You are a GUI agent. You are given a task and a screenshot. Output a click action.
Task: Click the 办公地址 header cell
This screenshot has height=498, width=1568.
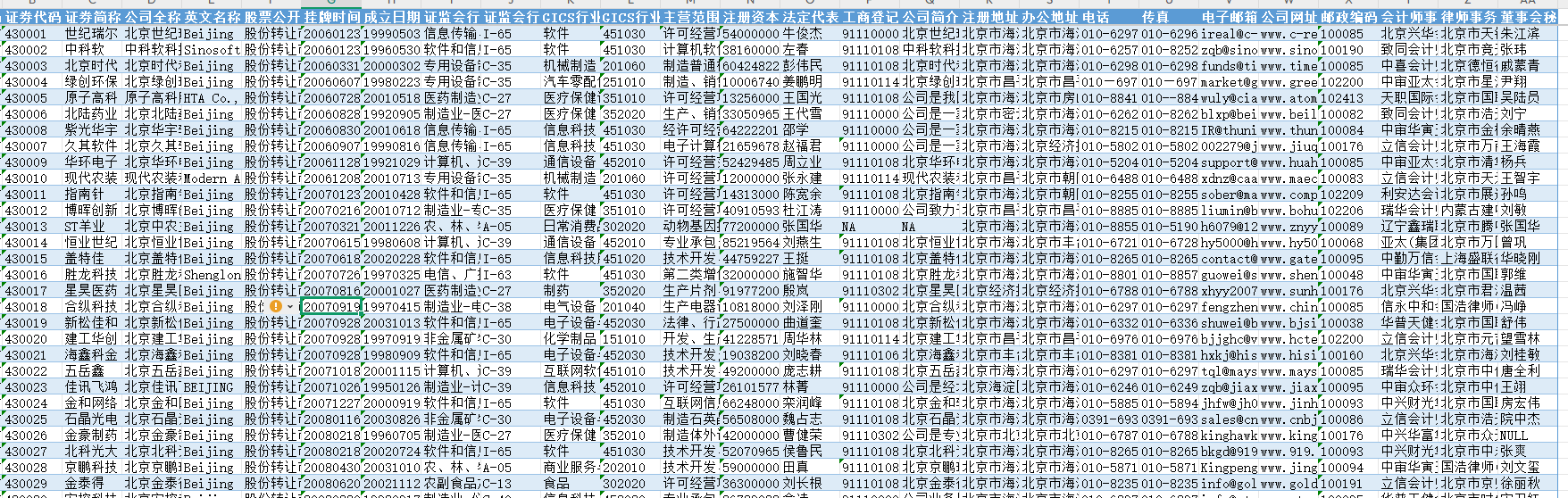click(x=1050, y=17)
